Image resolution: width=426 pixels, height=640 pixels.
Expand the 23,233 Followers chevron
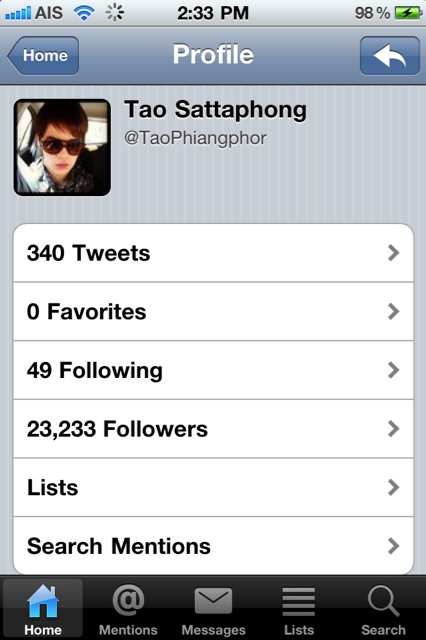pyautogui.click(x=393, y=429)
